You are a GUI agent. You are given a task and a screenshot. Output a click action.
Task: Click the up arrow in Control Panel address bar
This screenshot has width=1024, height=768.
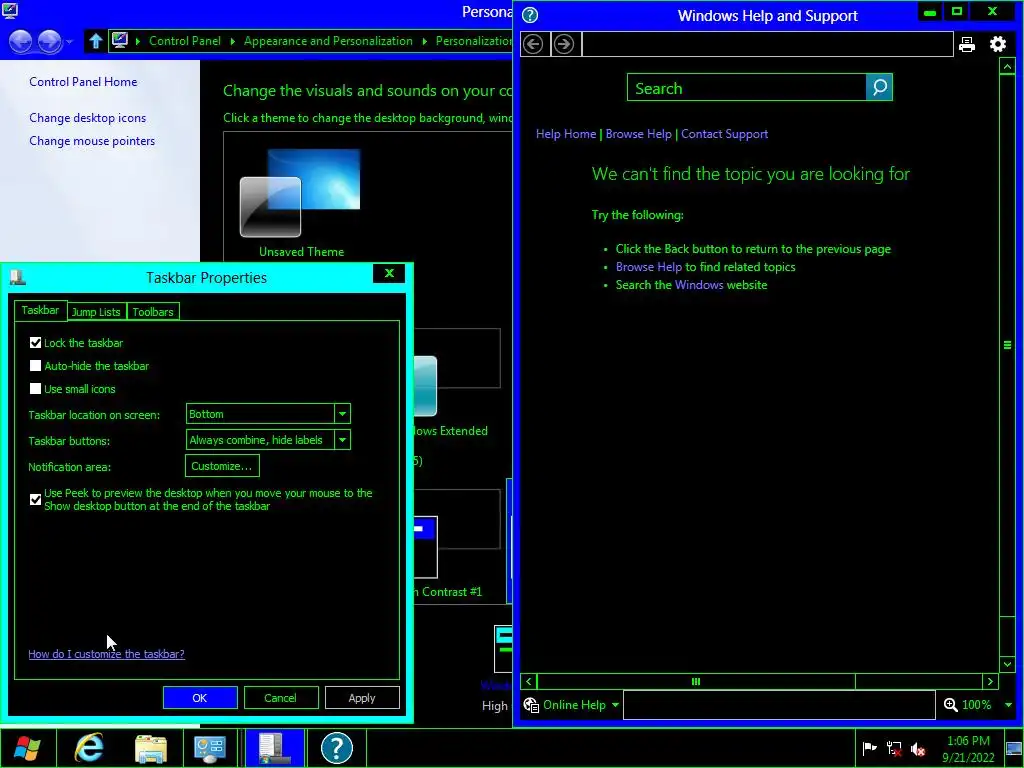tap(96, 40)
